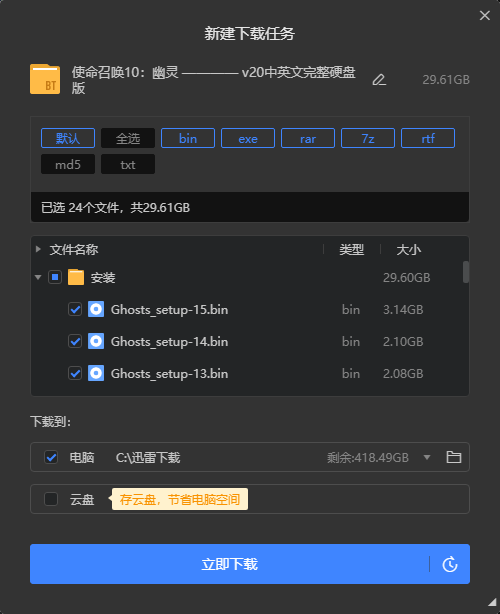This screenshot has width=500, height=614.
Task: Click the scheduled download clock icon
Action: pyautogui.click(x=450, y=564)
